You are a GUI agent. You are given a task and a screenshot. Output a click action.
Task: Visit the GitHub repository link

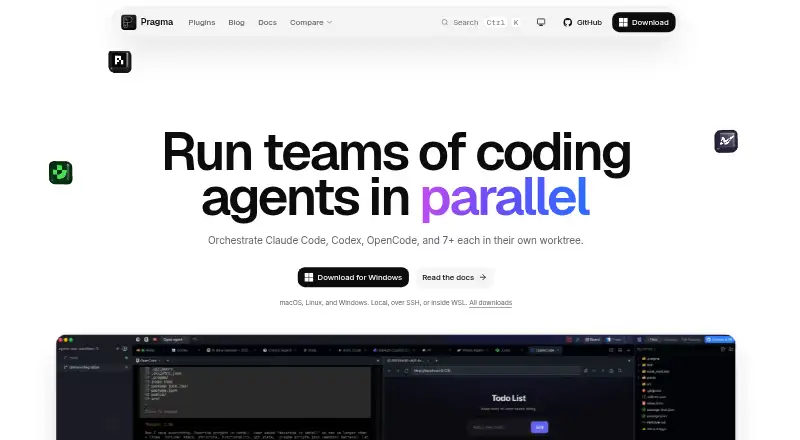(583, 22)
